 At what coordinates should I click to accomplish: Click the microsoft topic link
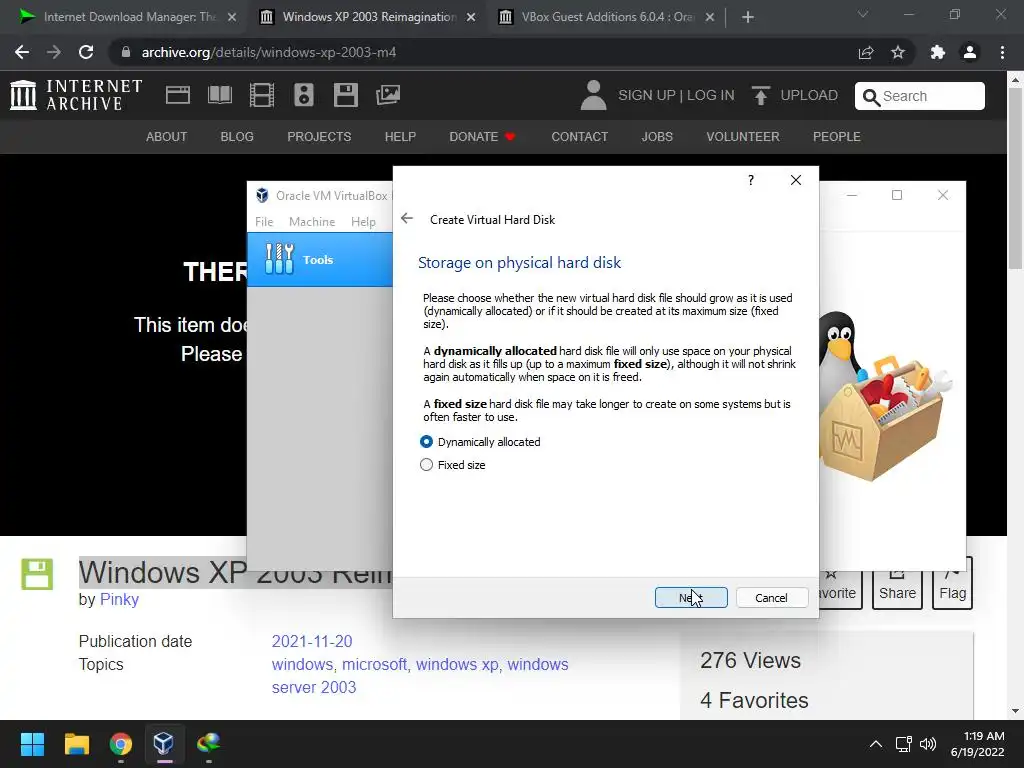click(x=374, y=664)
